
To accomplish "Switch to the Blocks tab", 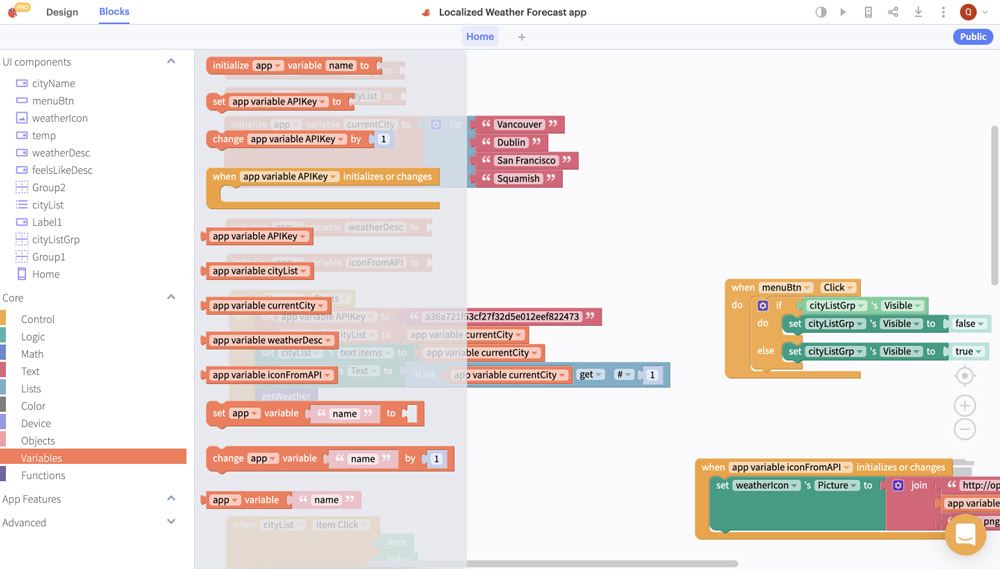I will (x=114, y=11).
